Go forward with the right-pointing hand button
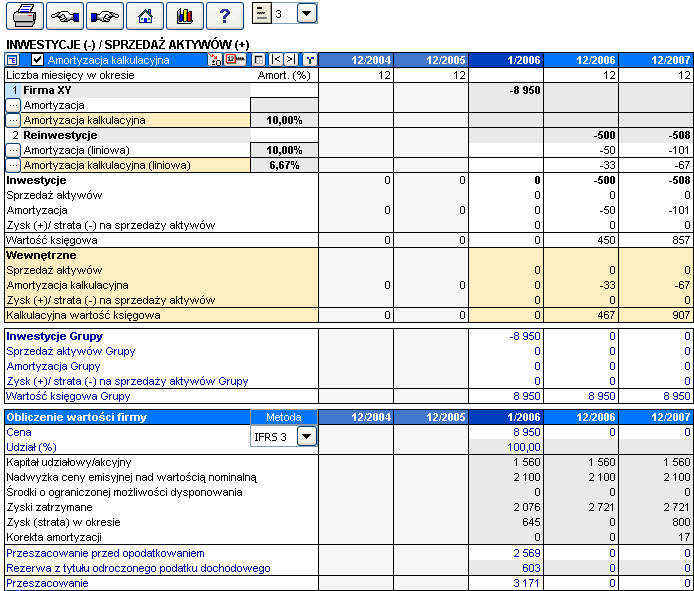Screen dimensions: 694x591 105,16
